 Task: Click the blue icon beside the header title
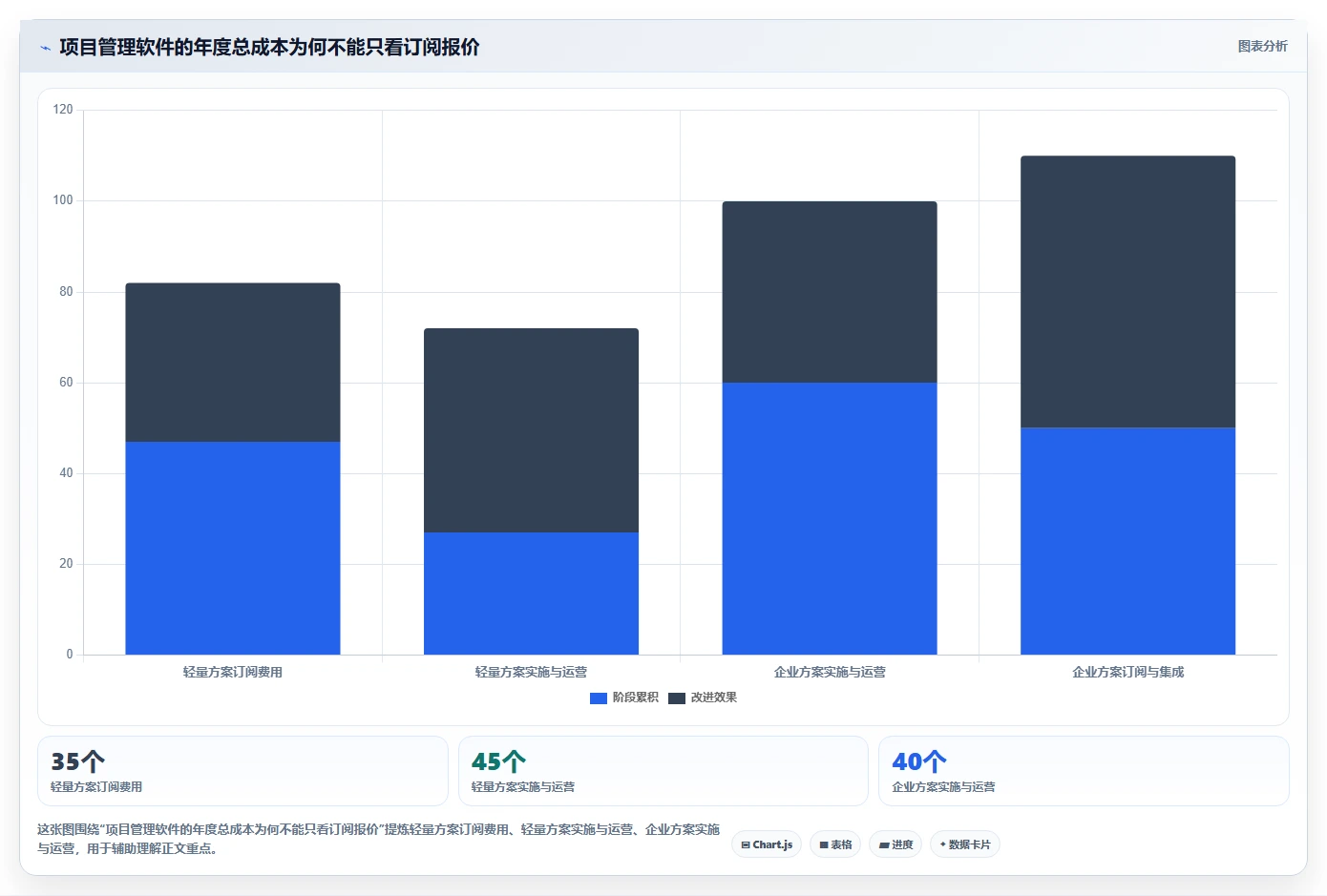(45, 48)
